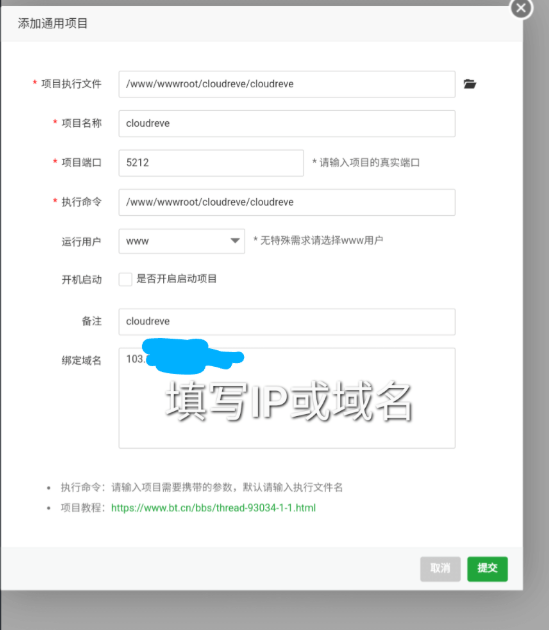The image size is (549, 630).
Task: Click inside the 绑定域名 text area
Action: tap(287, 398)
